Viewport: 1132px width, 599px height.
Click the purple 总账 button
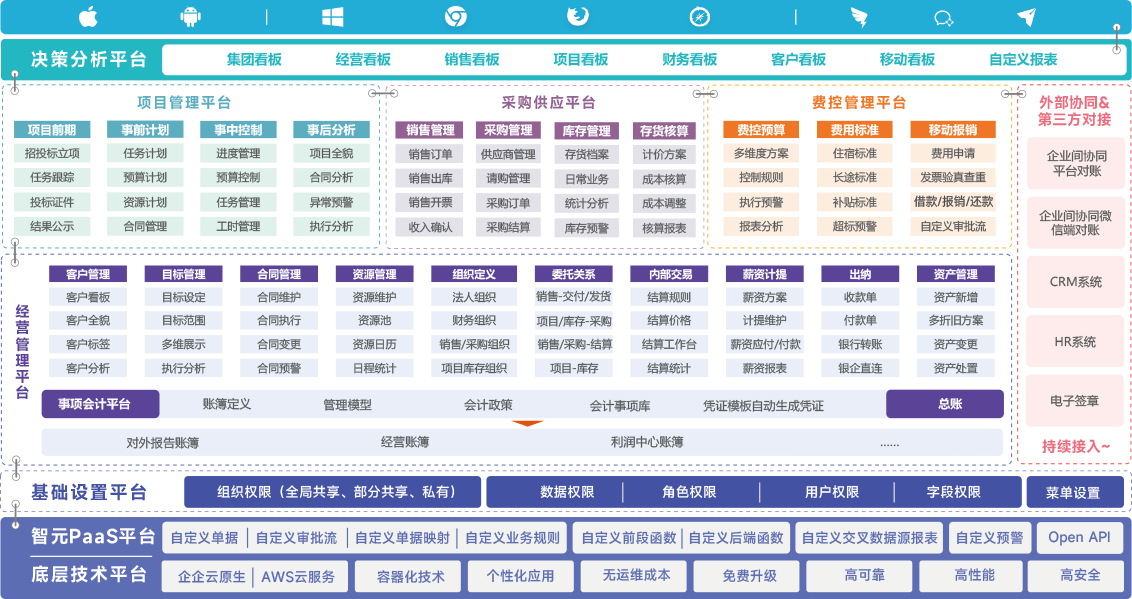pyautogui.click(x=944, y=404)
